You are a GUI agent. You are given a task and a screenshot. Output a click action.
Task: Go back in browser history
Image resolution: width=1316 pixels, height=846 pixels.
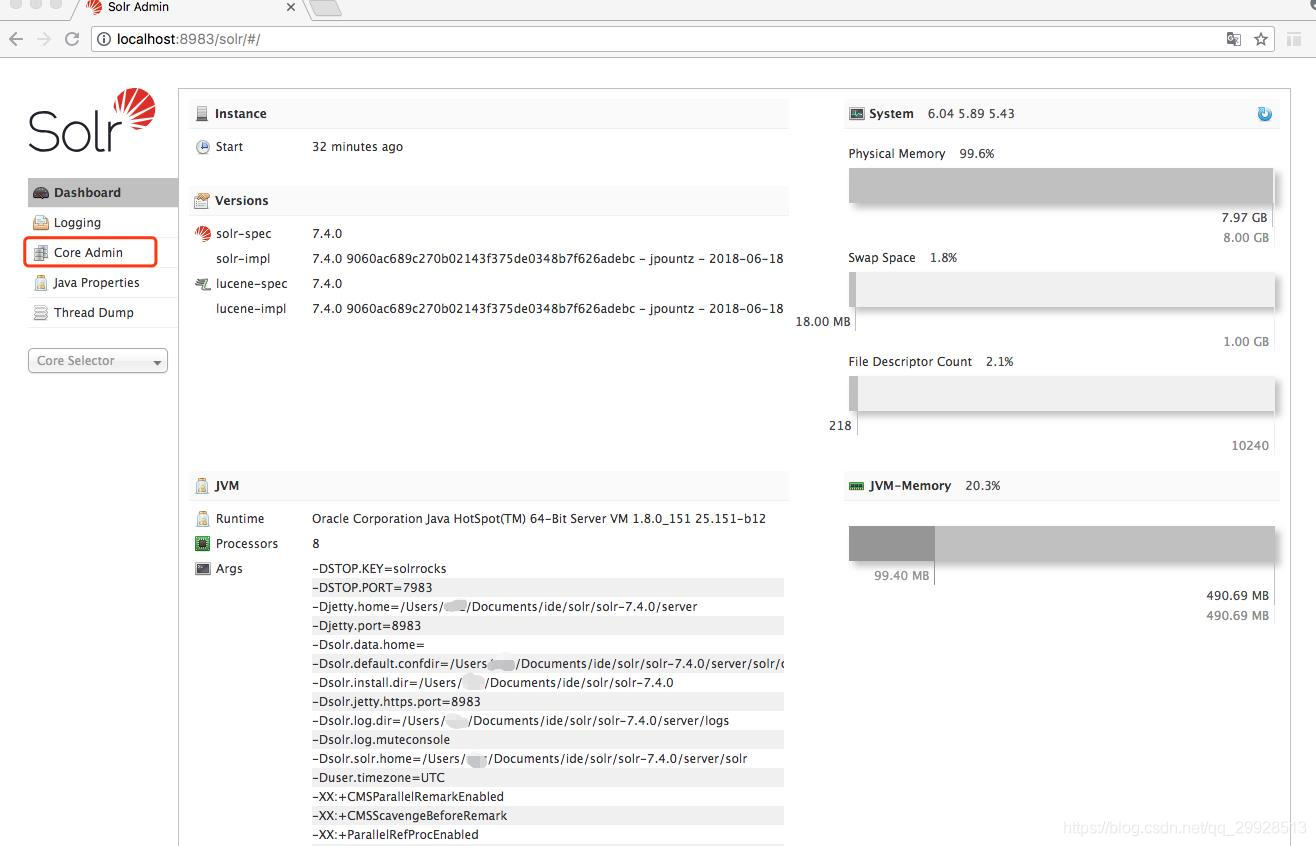pos(16,39)
